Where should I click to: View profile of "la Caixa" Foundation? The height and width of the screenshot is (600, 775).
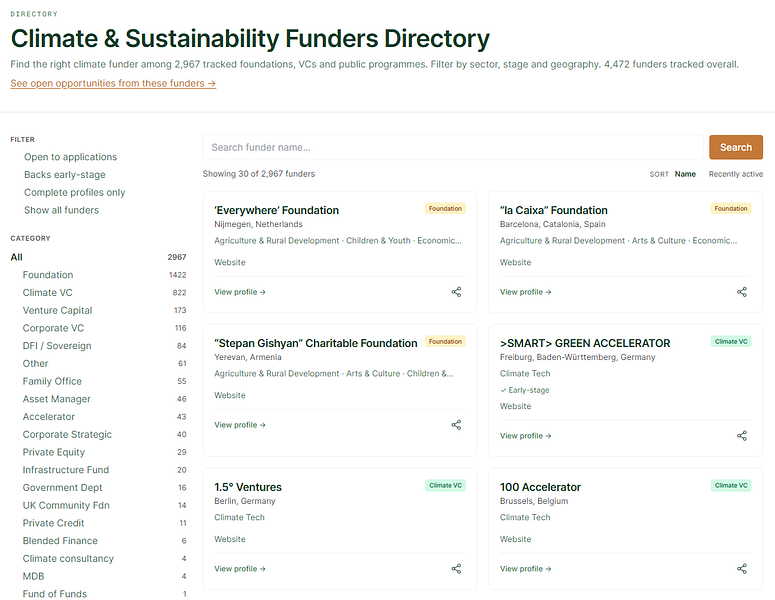click(x=525, y=292)
